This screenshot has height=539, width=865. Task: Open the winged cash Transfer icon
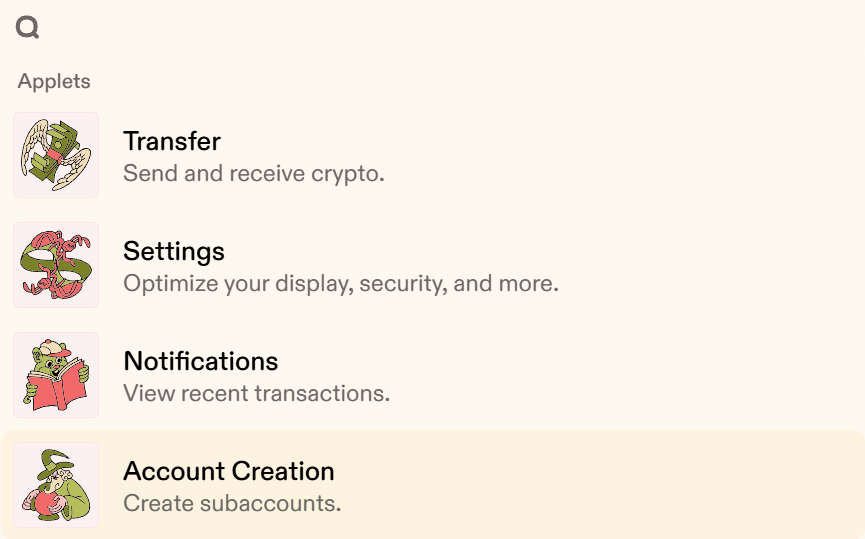[56, 155]
